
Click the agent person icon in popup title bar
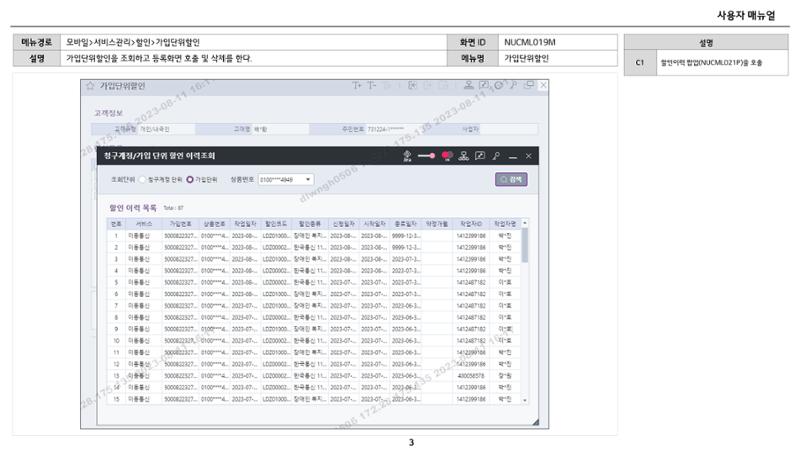[407, 156]
